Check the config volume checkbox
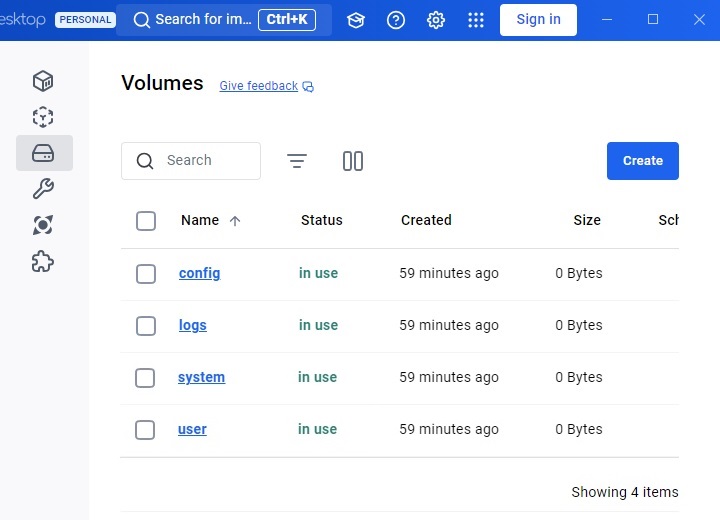Image resolution: width=720 pixels, height=520 pixels. 146,274
